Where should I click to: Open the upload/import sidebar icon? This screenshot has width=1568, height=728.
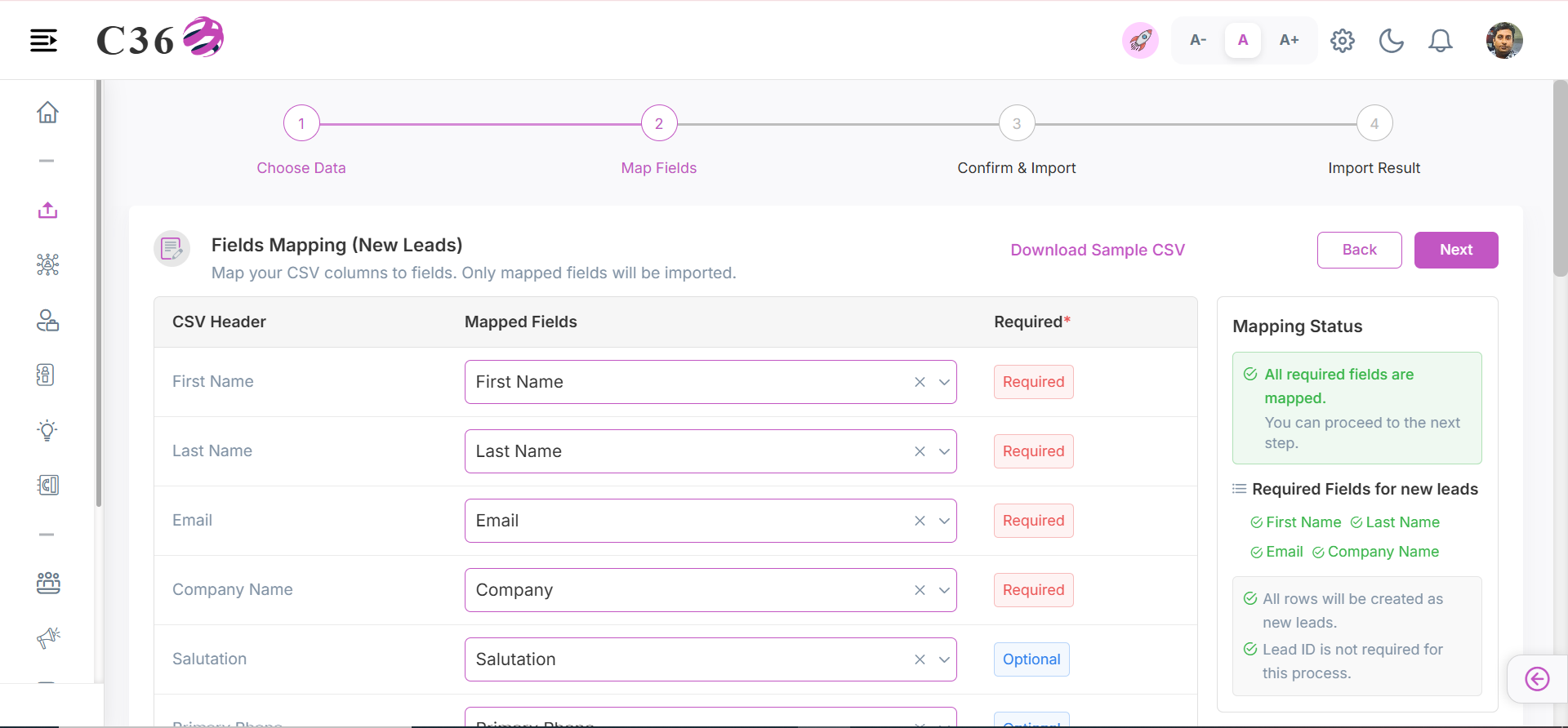coord(47,211)
